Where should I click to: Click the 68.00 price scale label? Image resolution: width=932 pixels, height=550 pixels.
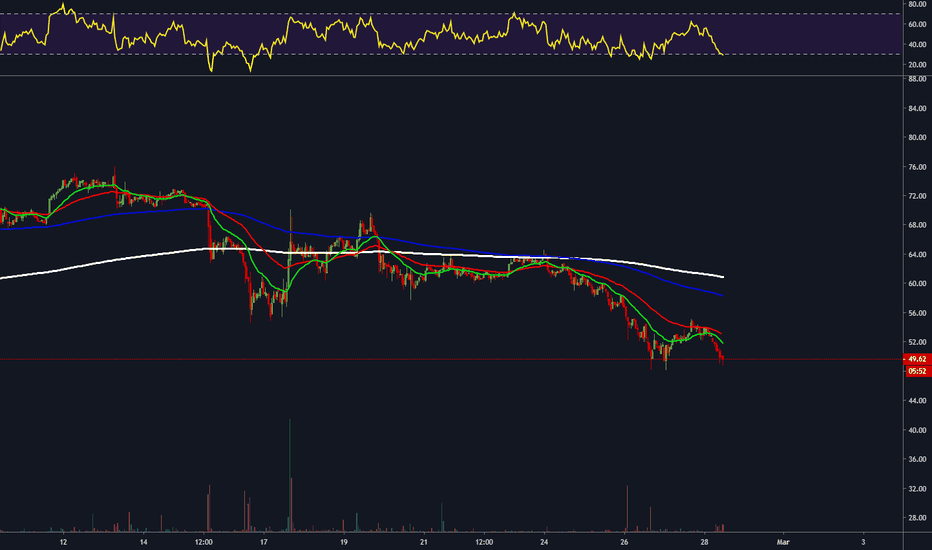pos(917,225)
